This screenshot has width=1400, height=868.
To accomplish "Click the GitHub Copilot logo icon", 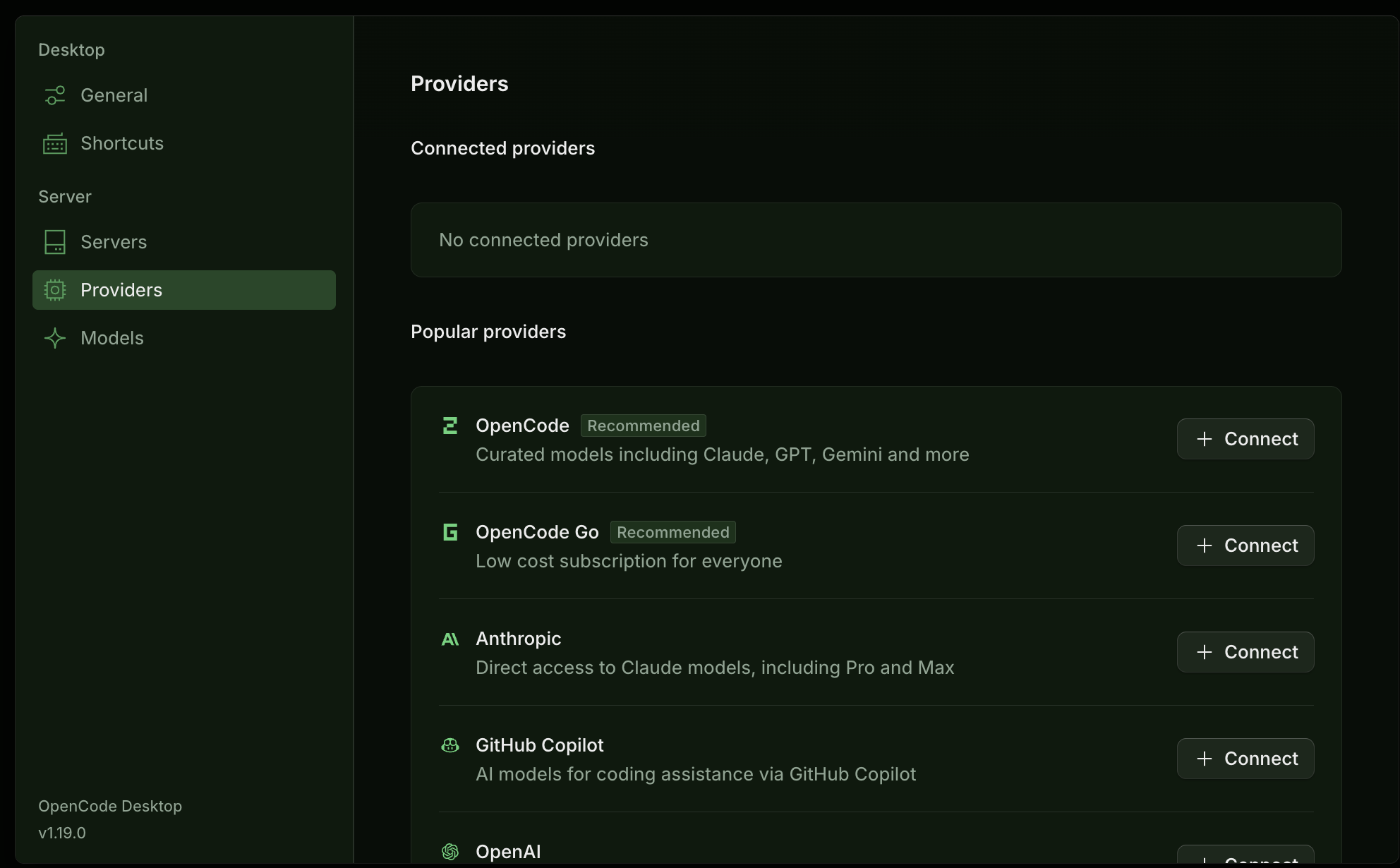I will click(450, 745).
